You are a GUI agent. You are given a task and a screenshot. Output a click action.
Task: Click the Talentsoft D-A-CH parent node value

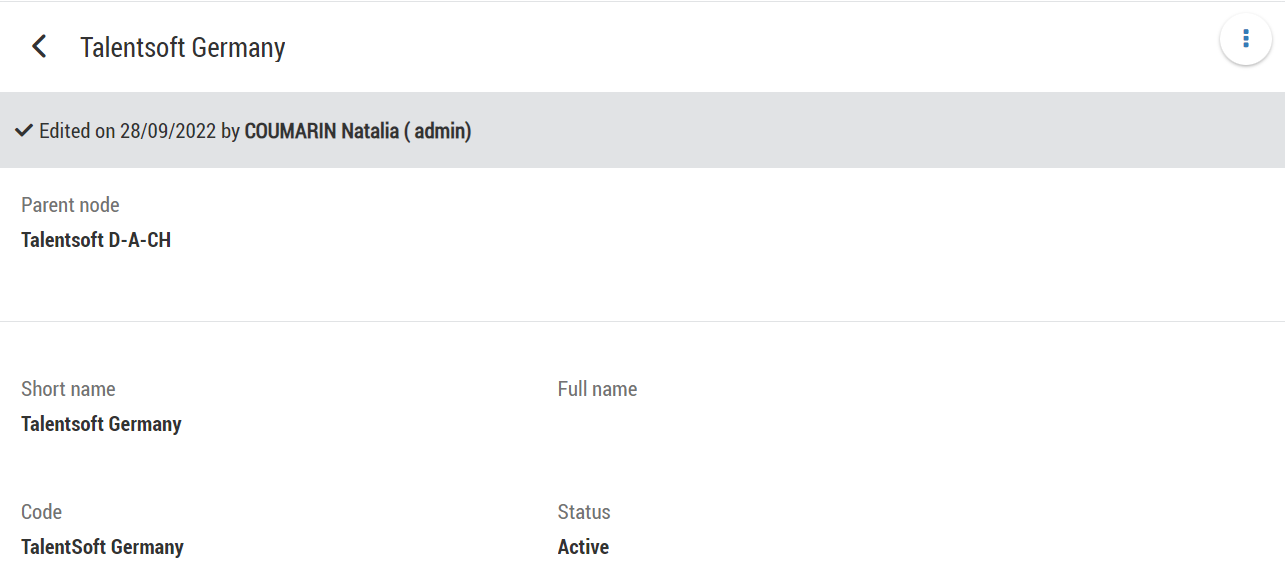pos(96,240)
